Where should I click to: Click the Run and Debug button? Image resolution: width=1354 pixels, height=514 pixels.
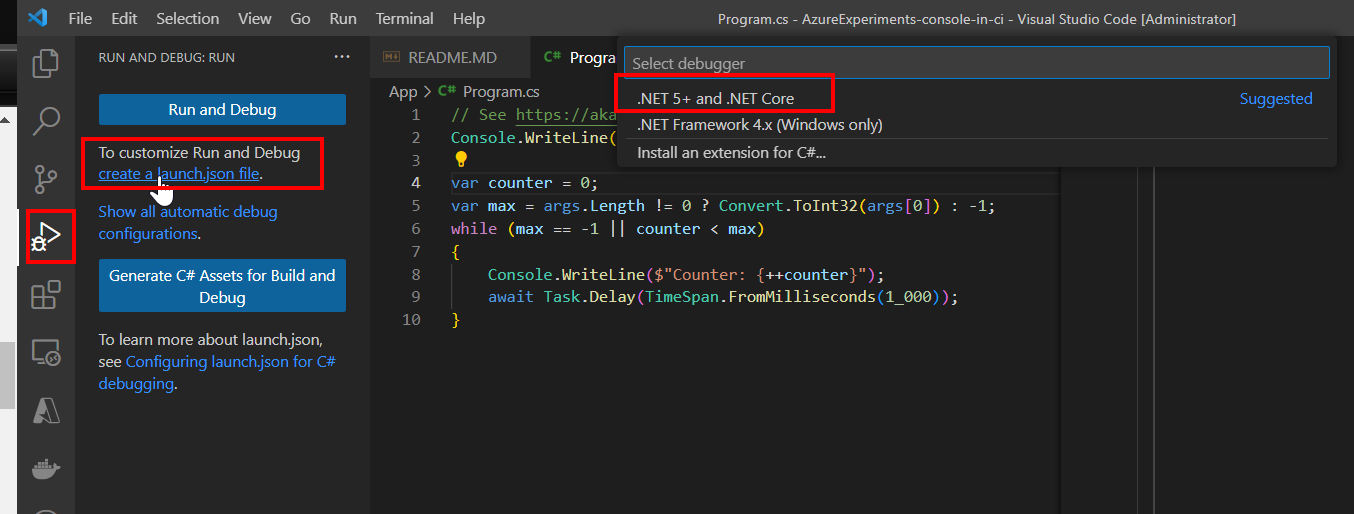pos(222,110)
